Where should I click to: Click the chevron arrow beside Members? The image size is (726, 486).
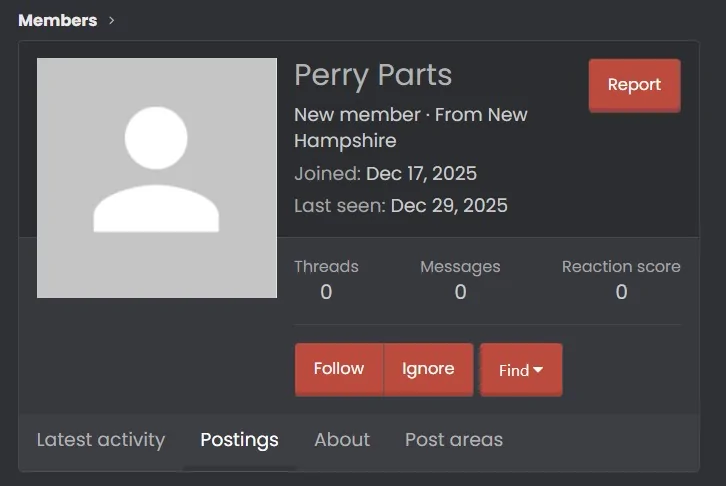pyautogui.click(x=111, y=20)
